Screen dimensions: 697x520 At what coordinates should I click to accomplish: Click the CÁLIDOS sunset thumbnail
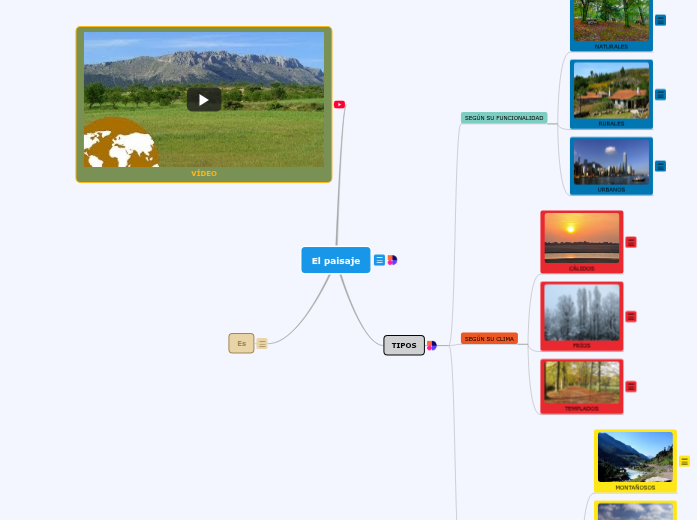point(581,238)
